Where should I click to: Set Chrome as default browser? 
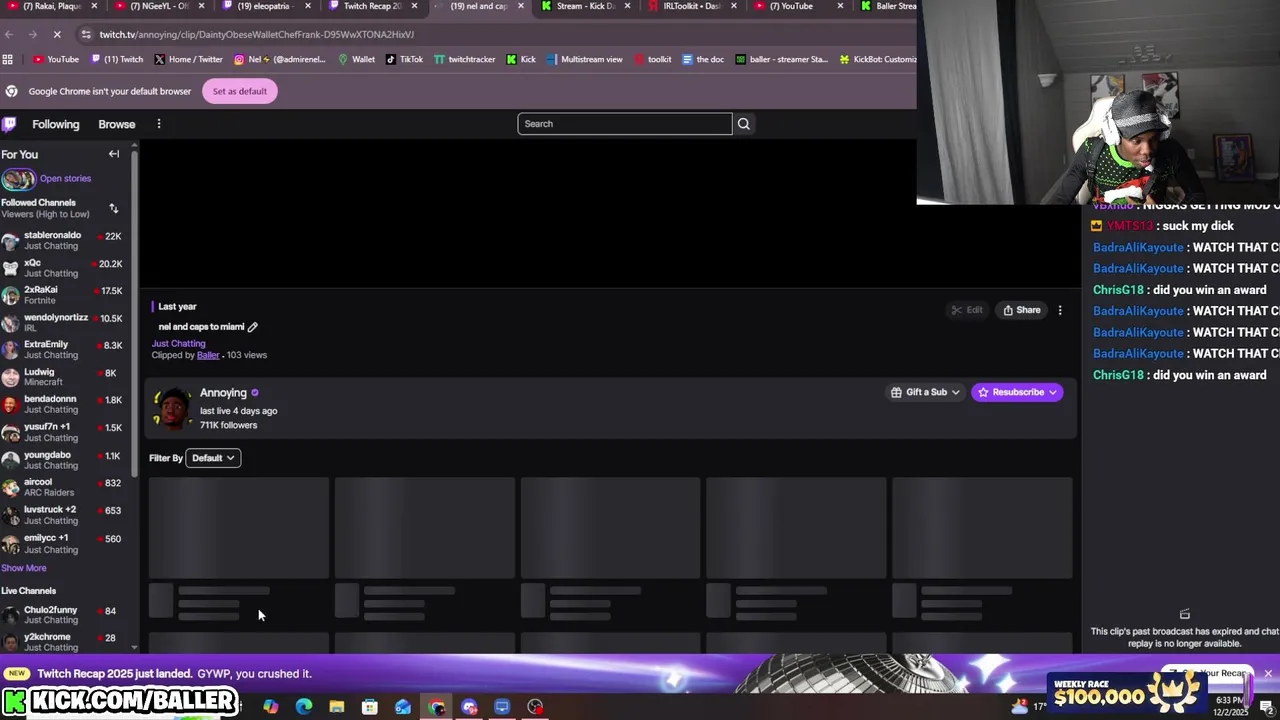pyautogui.click(x=240, y=91)
